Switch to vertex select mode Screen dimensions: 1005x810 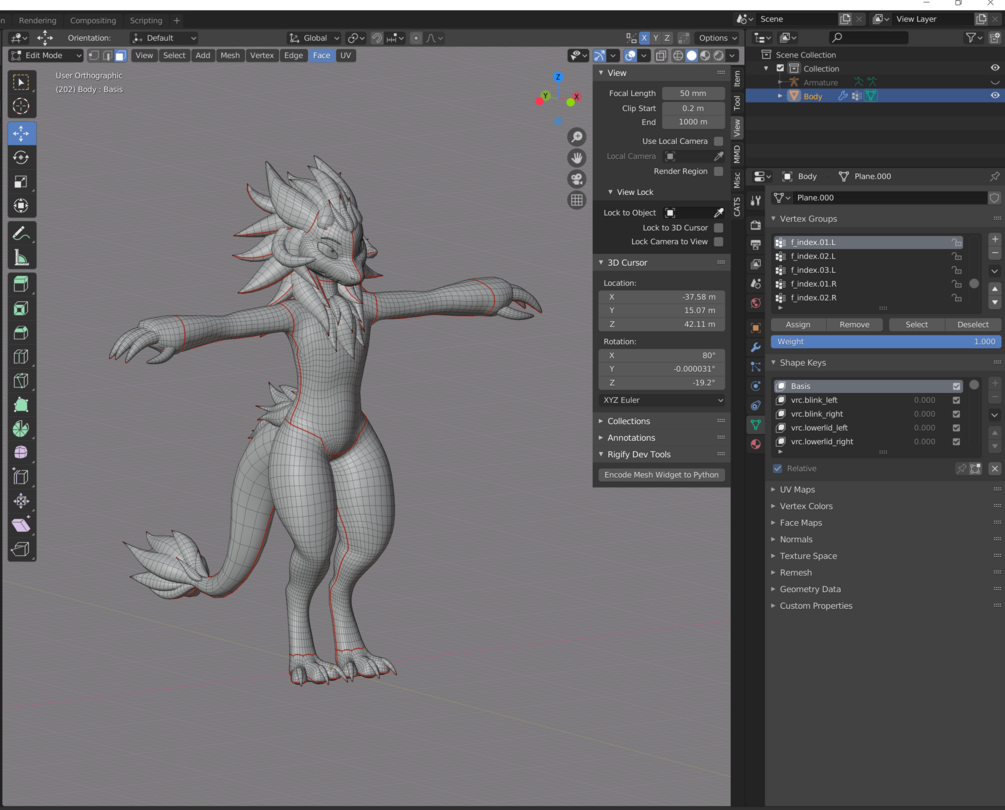tap(94, 56)
